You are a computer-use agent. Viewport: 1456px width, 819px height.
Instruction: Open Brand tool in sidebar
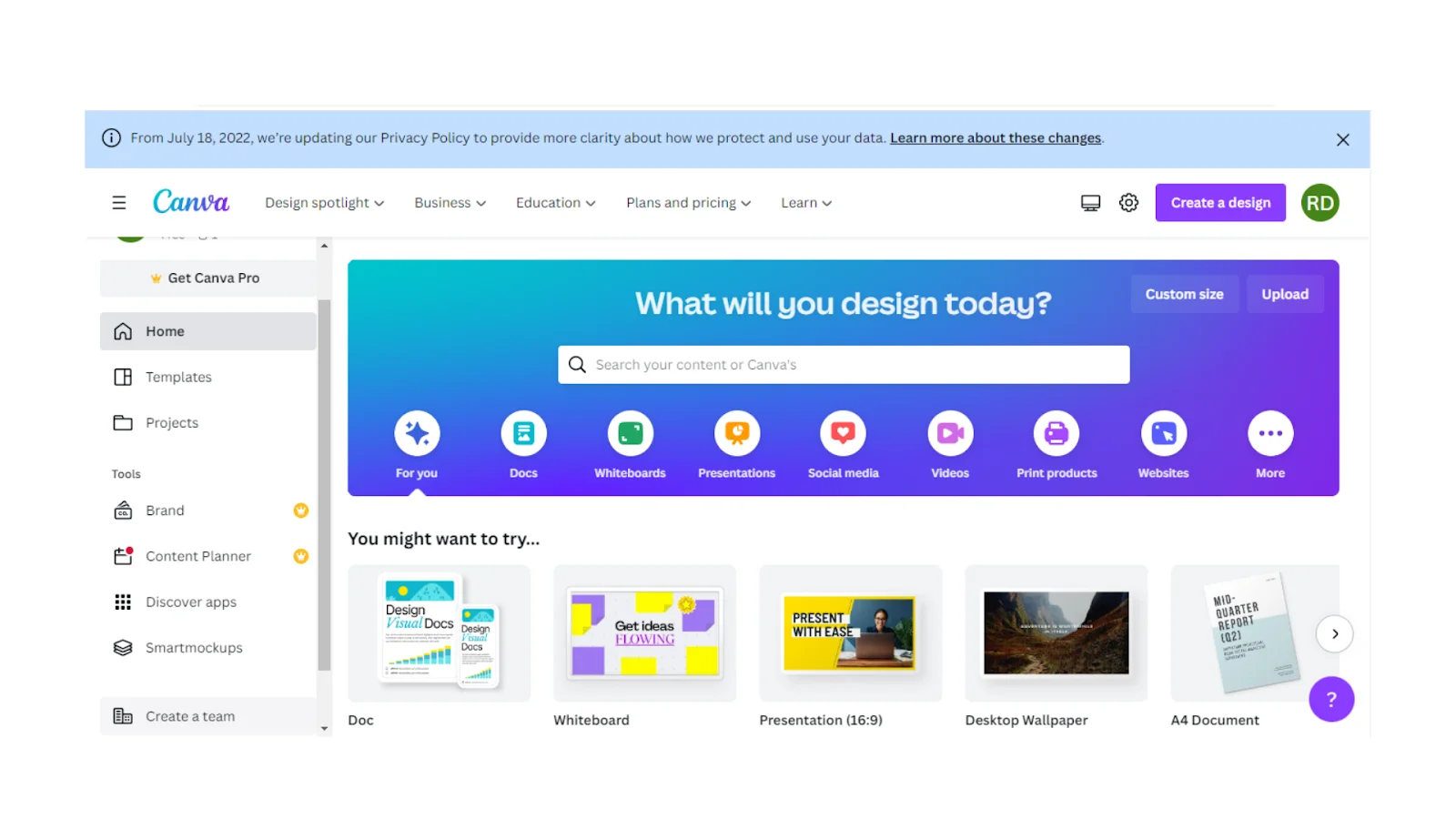208,511
